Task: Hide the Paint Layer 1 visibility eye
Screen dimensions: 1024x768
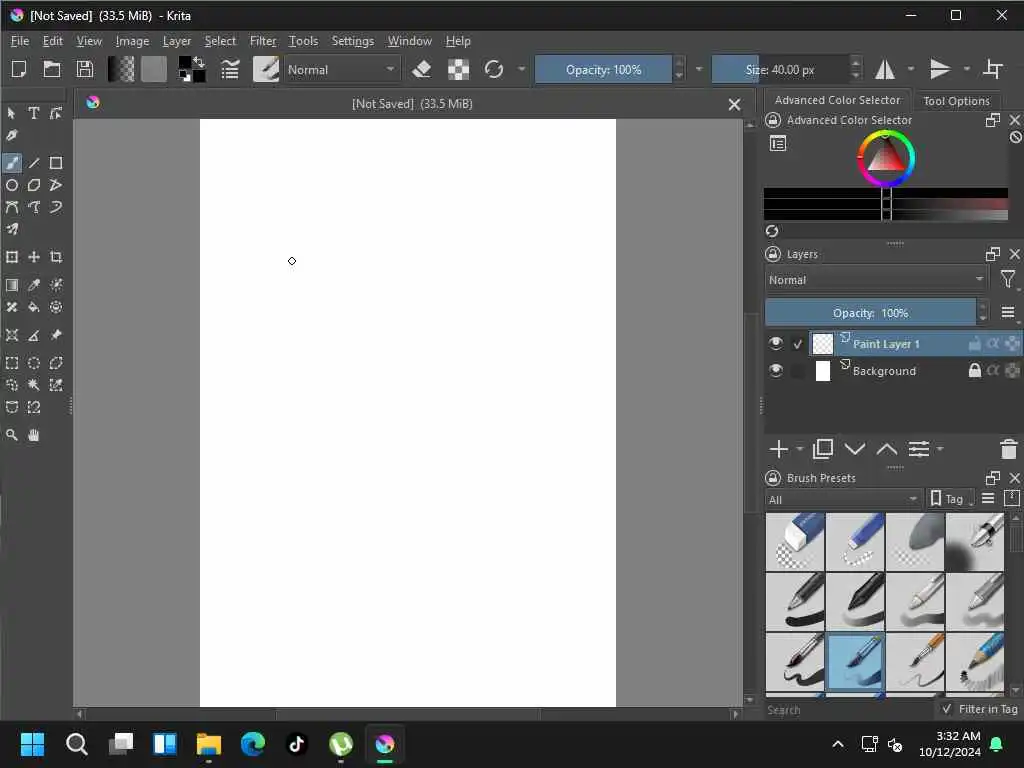Action: (776, 344)
